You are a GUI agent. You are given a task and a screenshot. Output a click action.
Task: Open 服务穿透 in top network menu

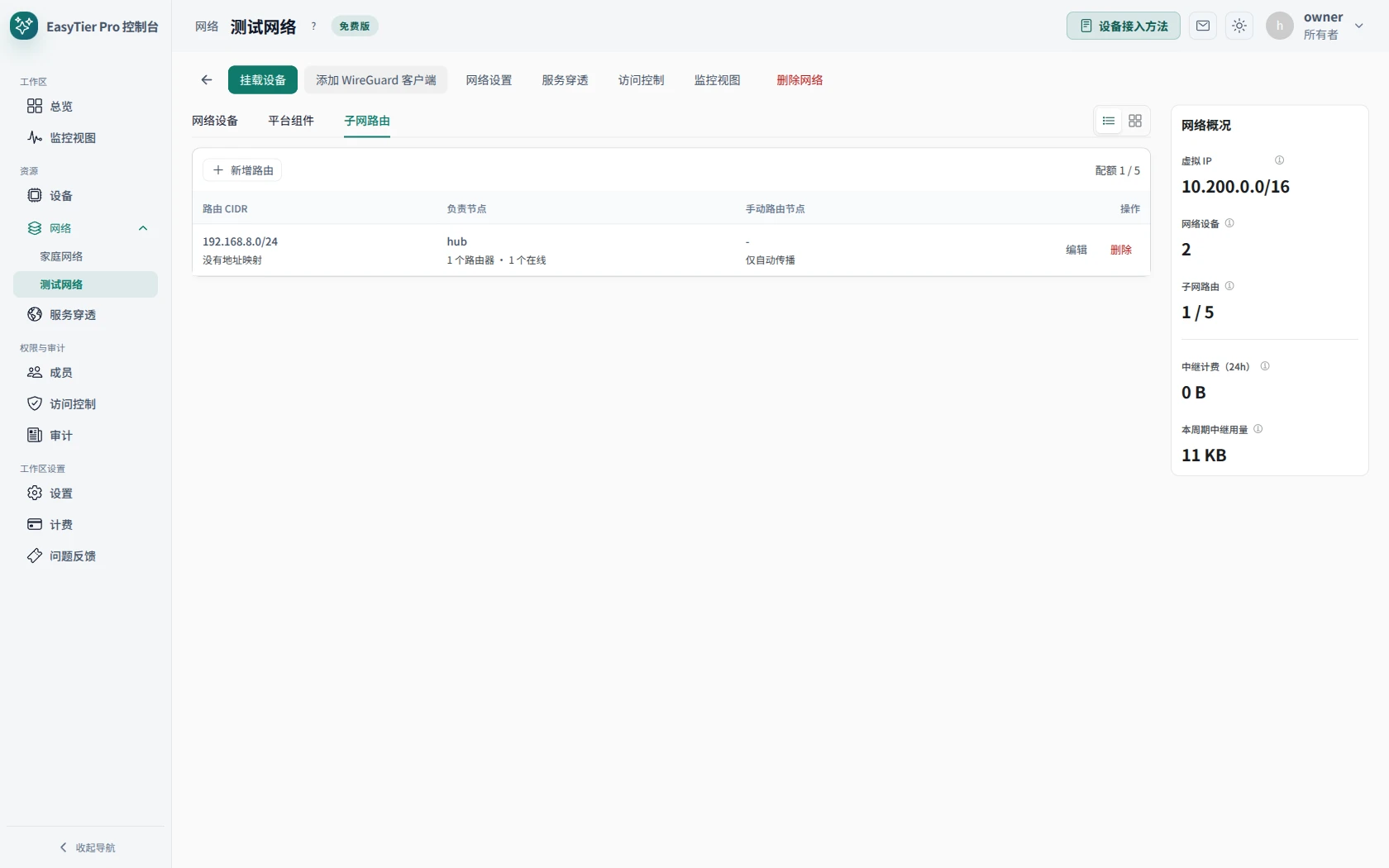tap(565, 80)
